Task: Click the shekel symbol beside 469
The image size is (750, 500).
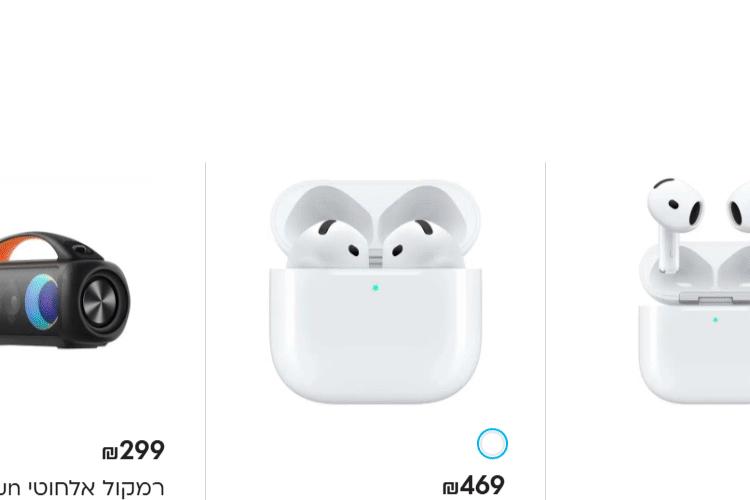Action: (450, 488)
